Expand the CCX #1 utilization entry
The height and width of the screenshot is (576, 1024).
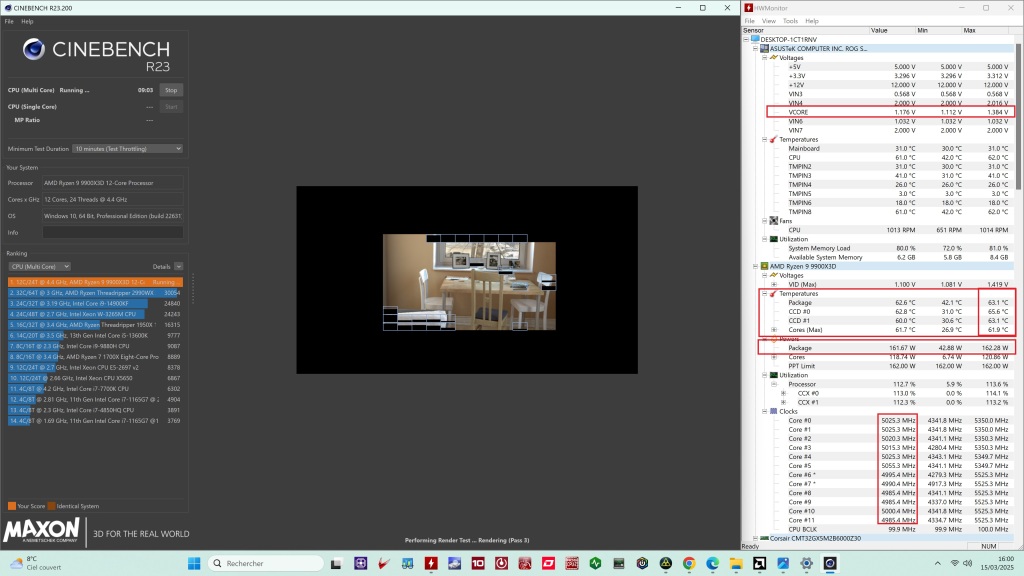[x=783, y=402]
